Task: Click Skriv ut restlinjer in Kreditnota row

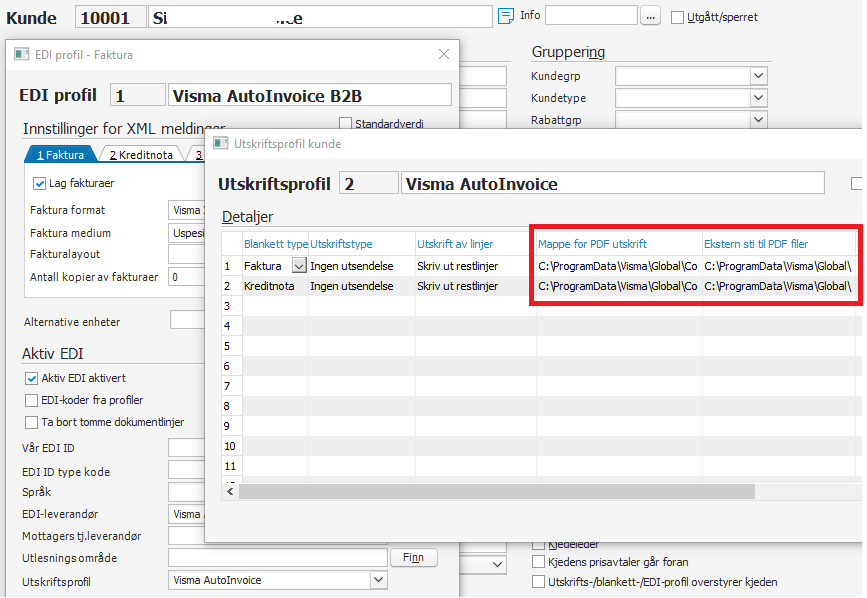Action: point(476,286)
